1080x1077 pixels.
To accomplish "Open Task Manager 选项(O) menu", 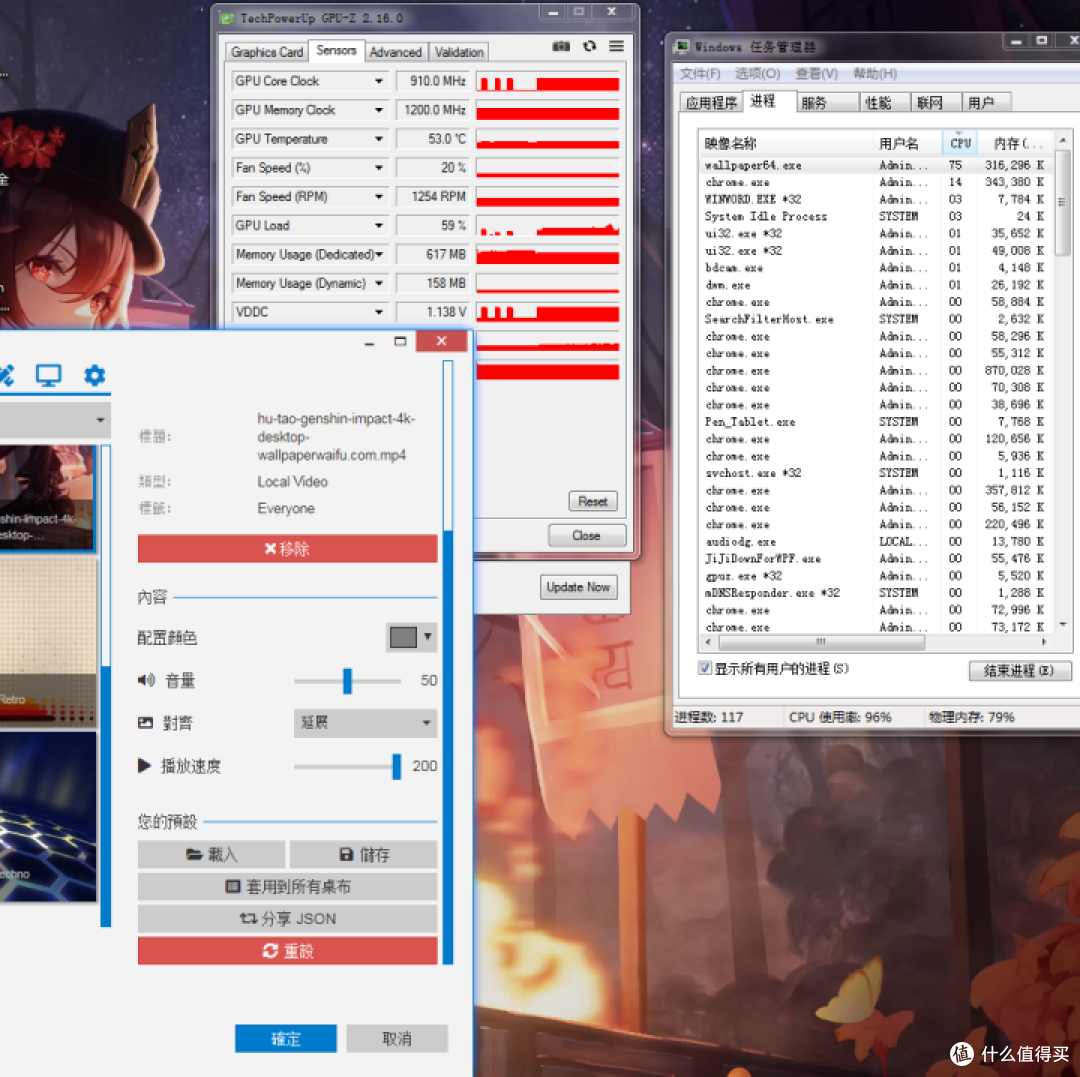I will click(758, 74).
